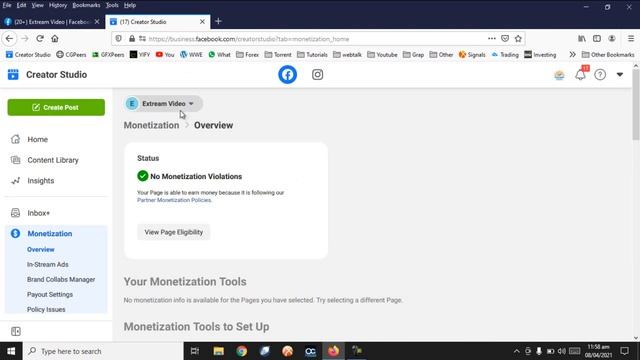Save page to Pocket
640x360 pixels.
505,38
